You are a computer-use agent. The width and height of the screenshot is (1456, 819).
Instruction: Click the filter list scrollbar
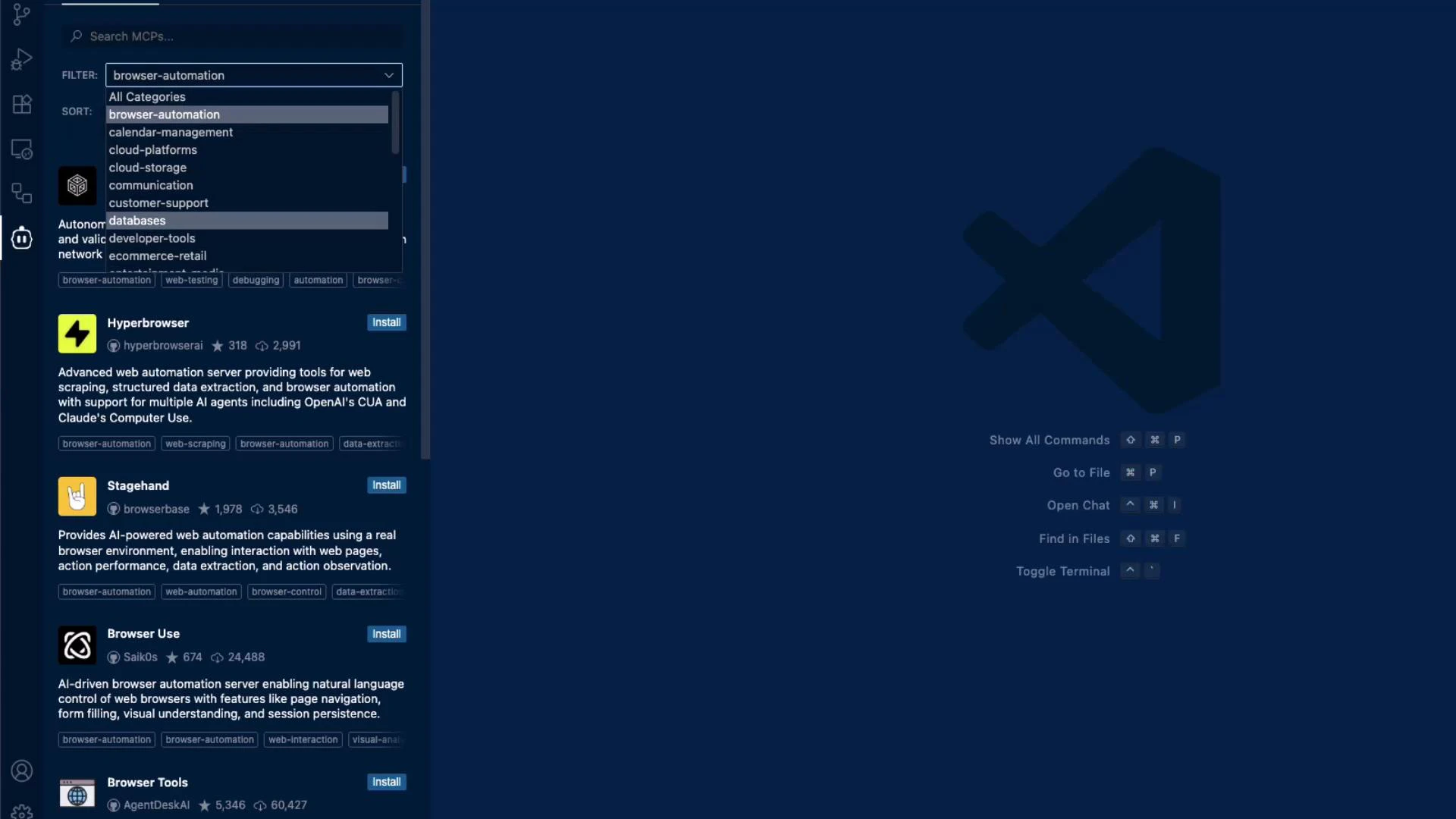[x=395, y=122]
